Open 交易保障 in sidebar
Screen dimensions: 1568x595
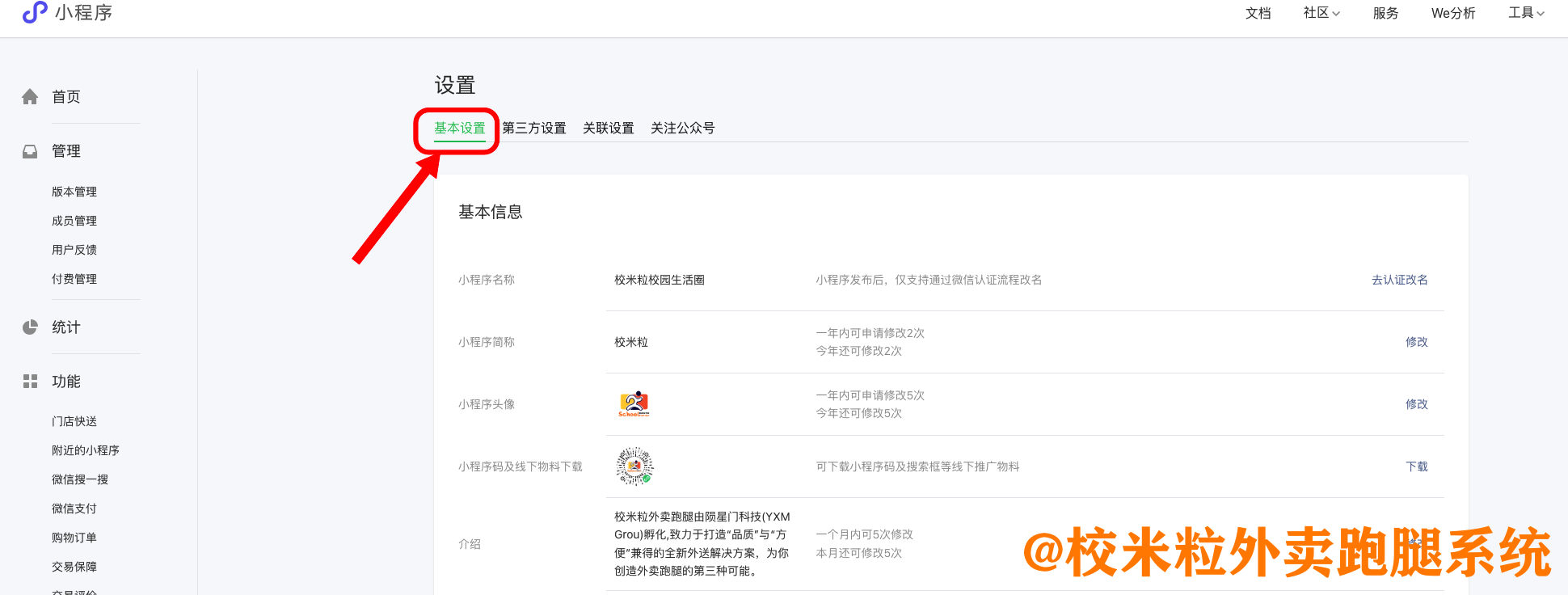(x=74, y=567)
